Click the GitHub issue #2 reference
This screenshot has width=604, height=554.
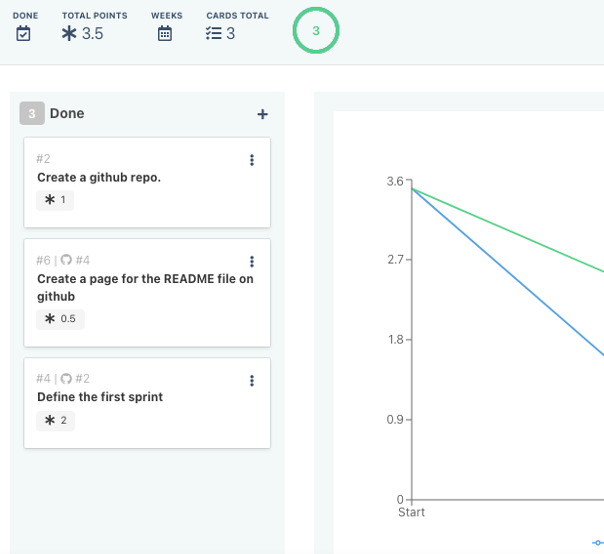pyautogui.click(x=83, y=379)
